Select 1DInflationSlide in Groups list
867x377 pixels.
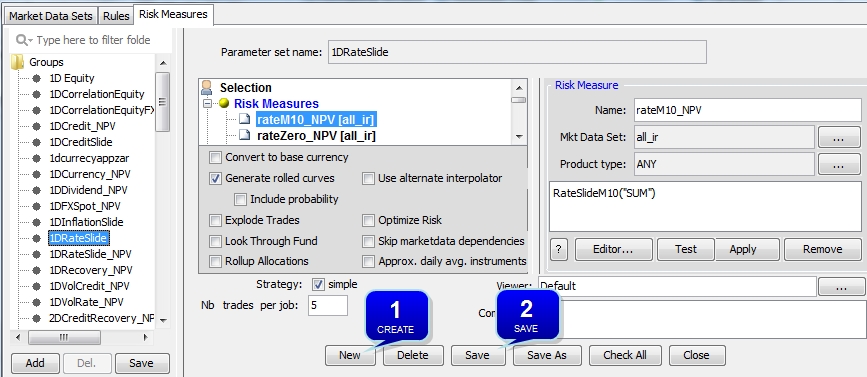click(x=86, y=222)
